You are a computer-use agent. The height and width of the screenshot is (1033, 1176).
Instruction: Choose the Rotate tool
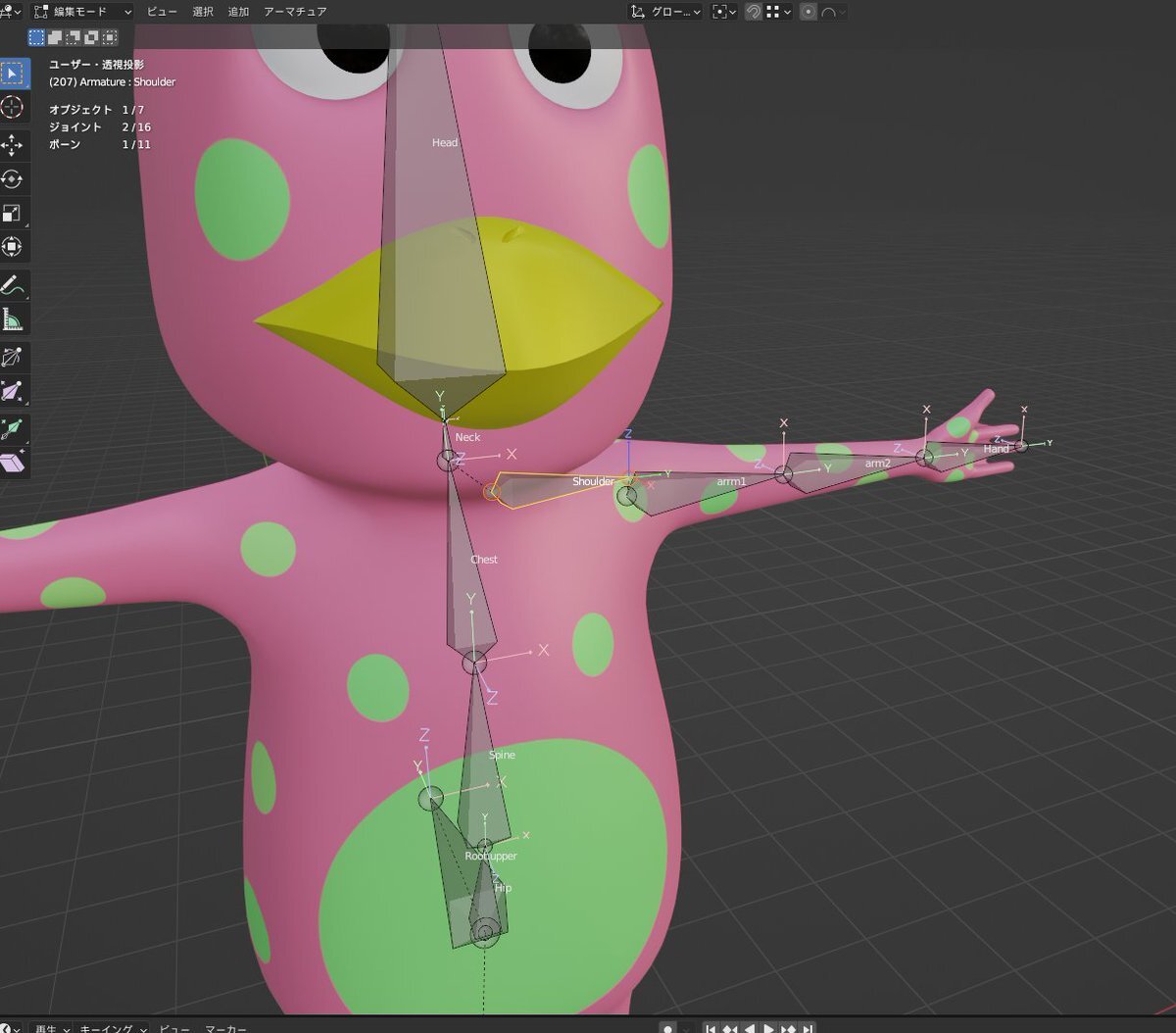point(13,179)
